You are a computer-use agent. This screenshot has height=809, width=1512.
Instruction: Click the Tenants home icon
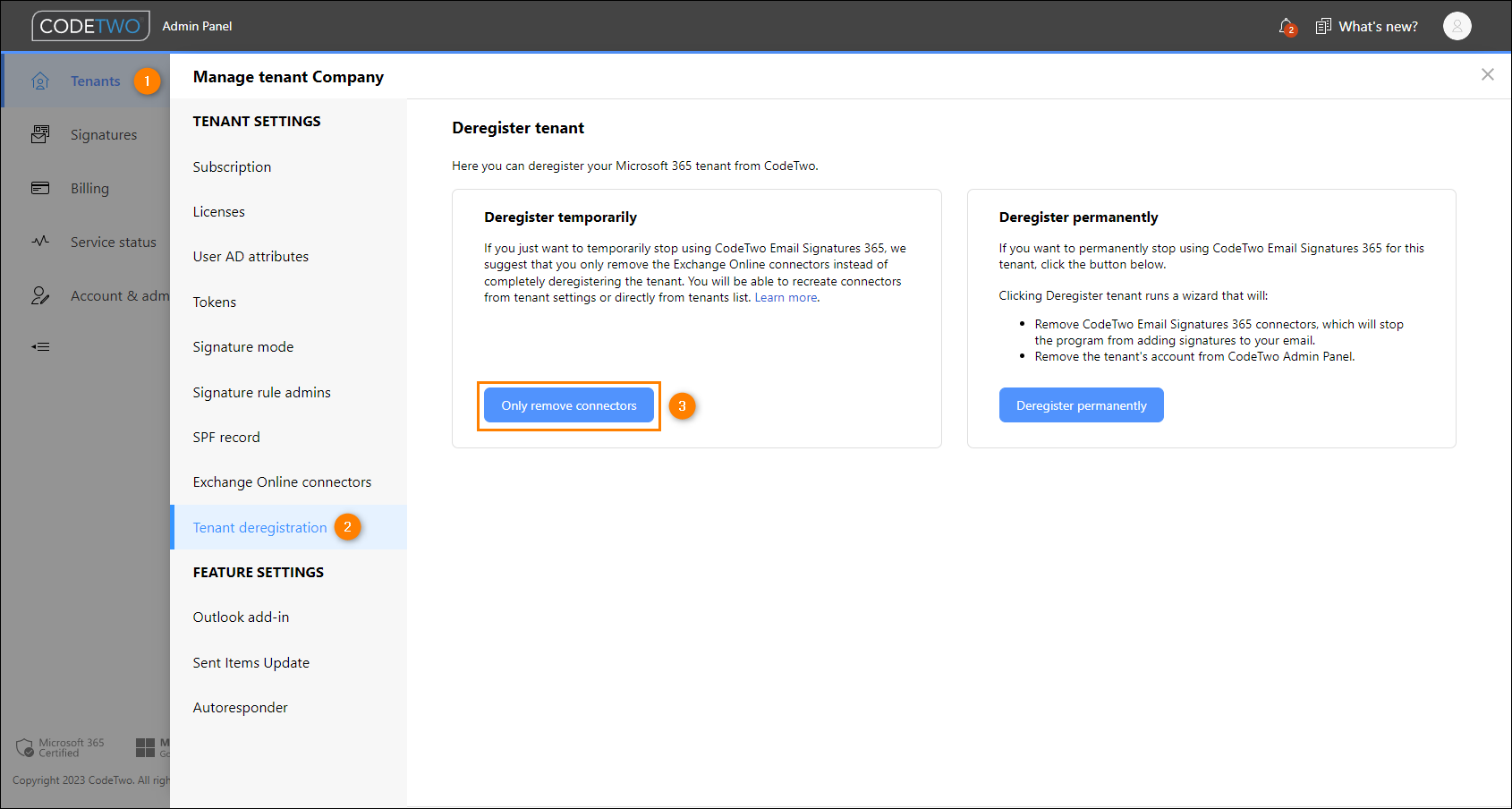coord(40,81)
